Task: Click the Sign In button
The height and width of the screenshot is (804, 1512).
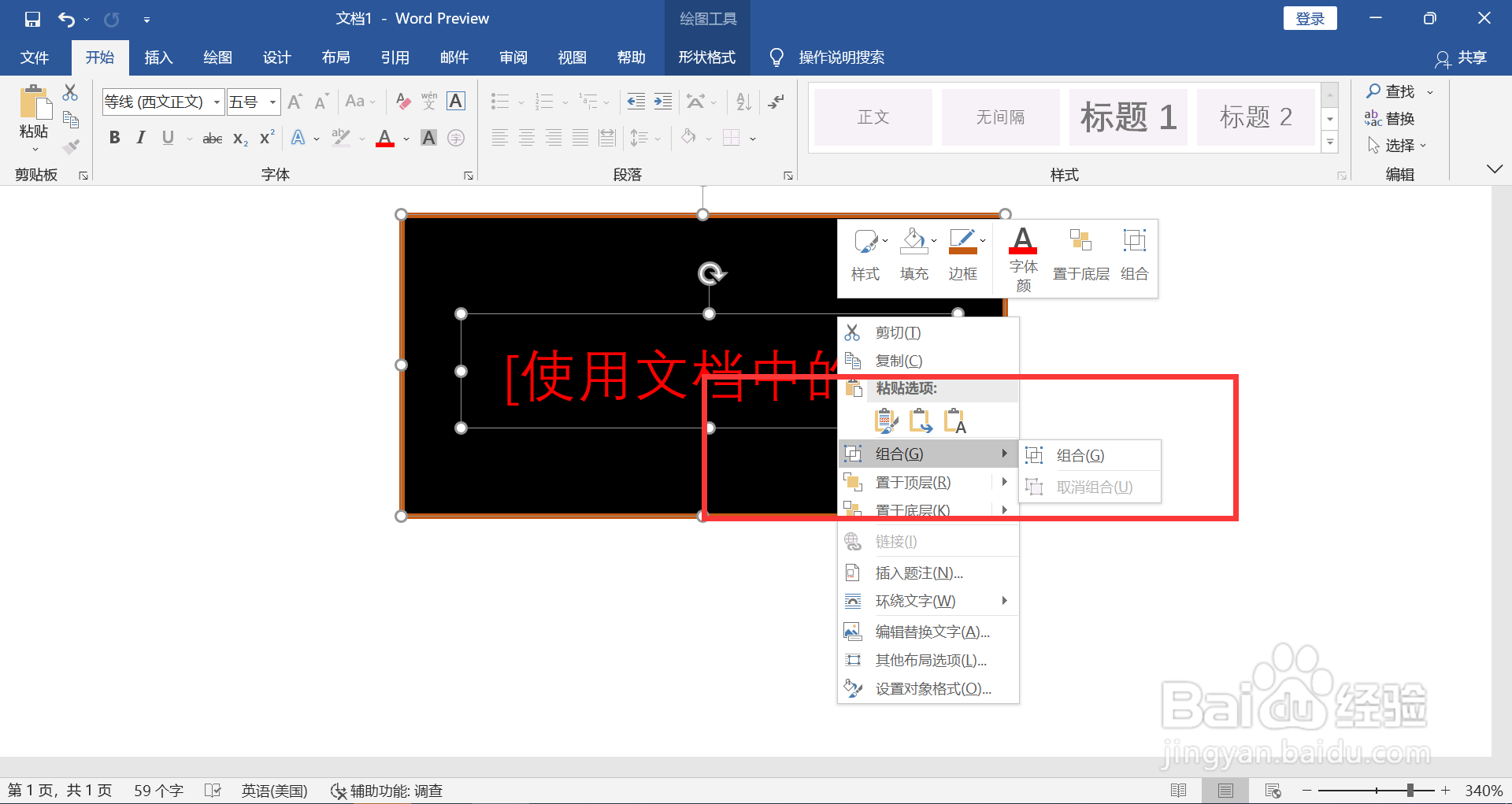Action: tap(1310, 19)
